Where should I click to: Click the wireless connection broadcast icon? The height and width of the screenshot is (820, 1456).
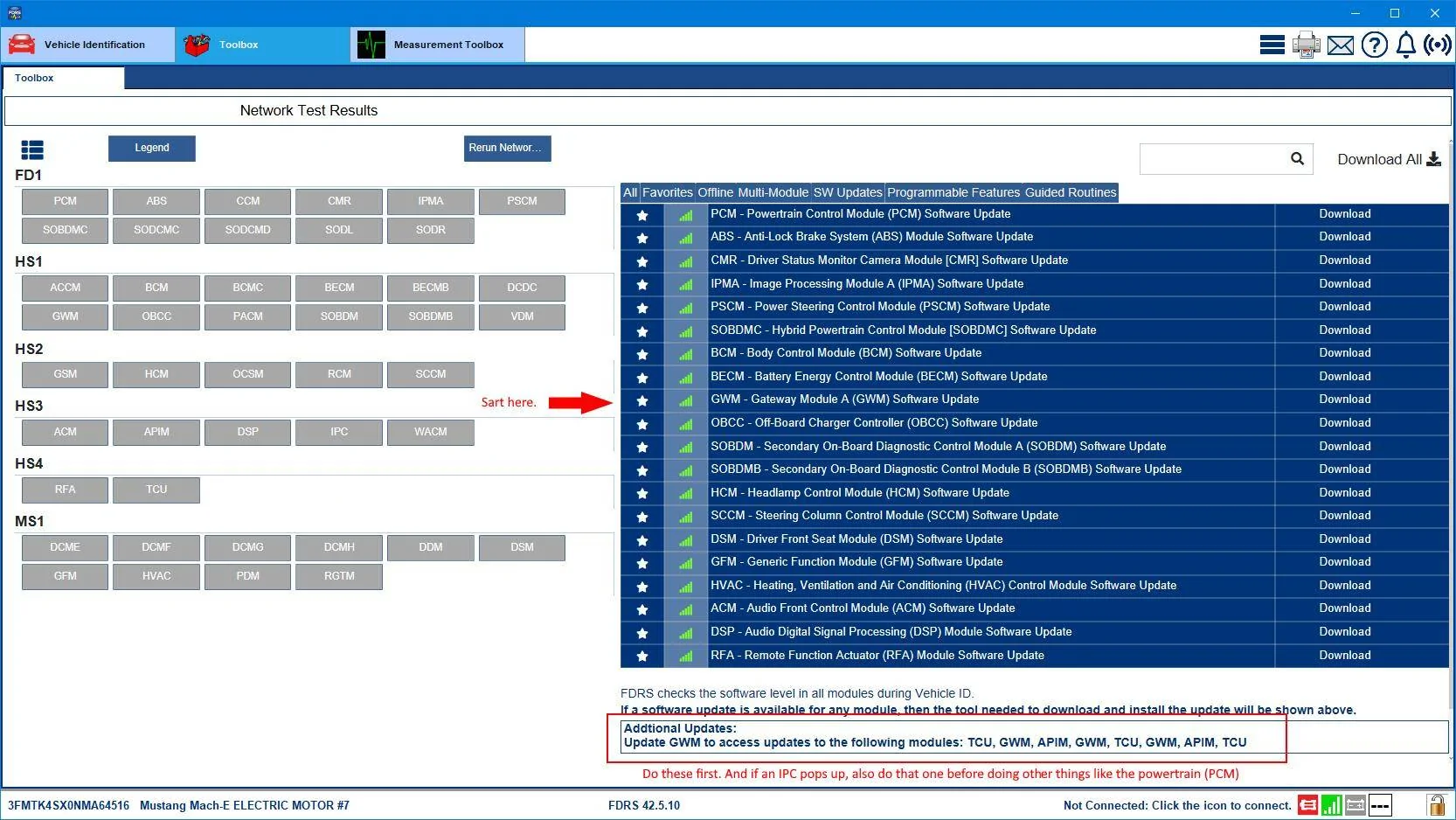1438,45
